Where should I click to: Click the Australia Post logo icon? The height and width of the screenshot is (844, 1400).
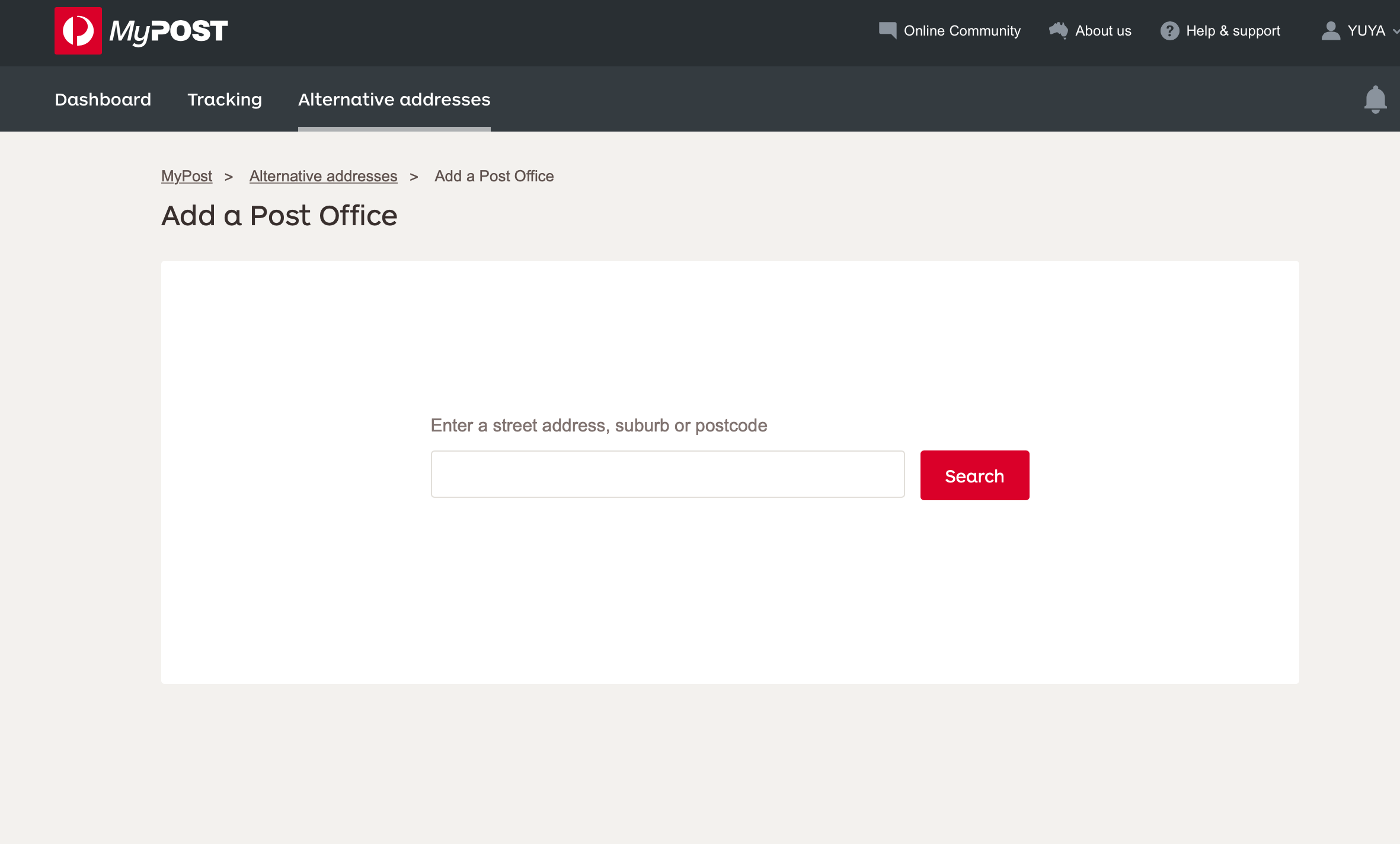pos(78,31)
